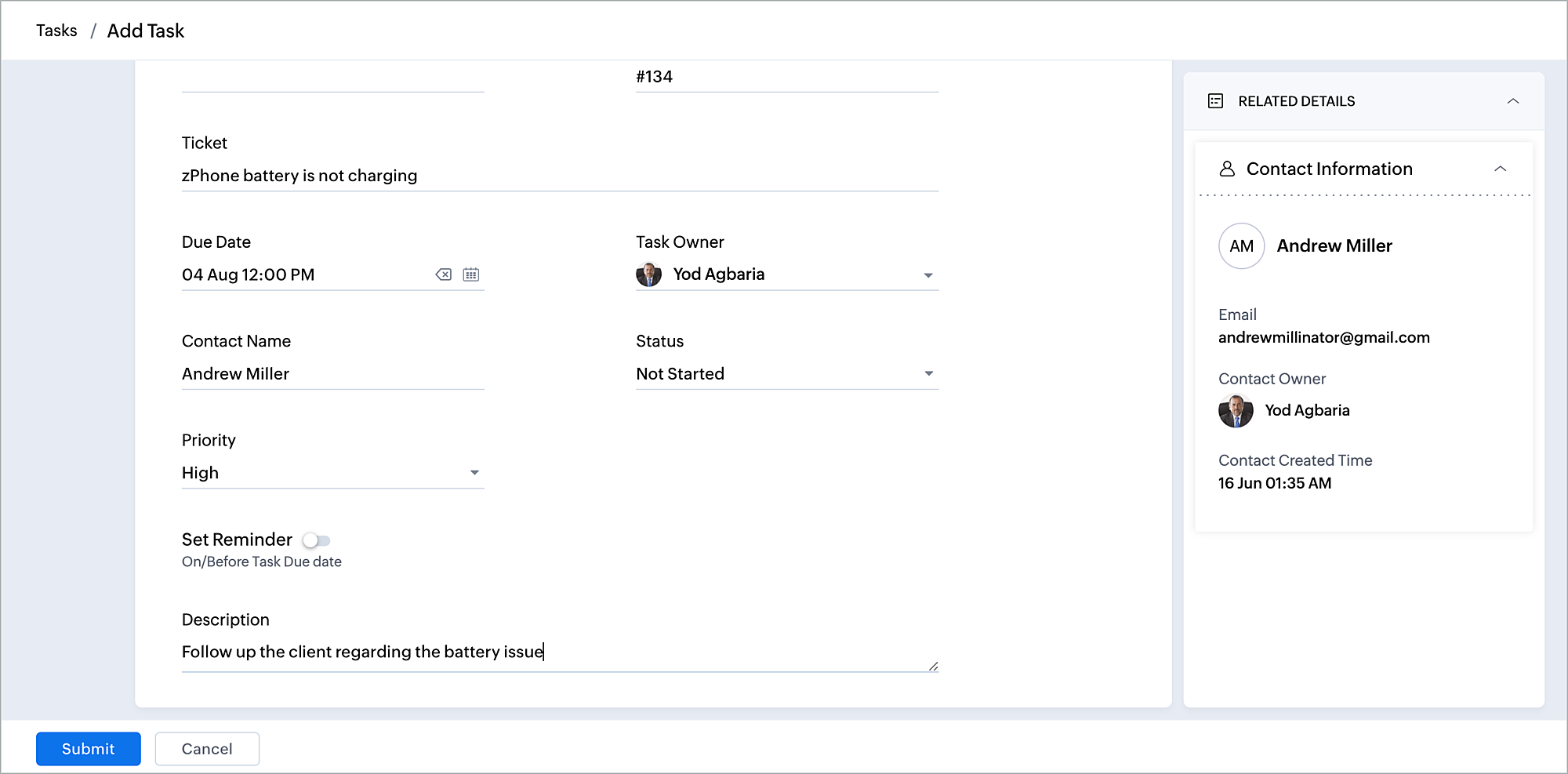Click the Description text field
1568x774 pixels.
(549, 652)
